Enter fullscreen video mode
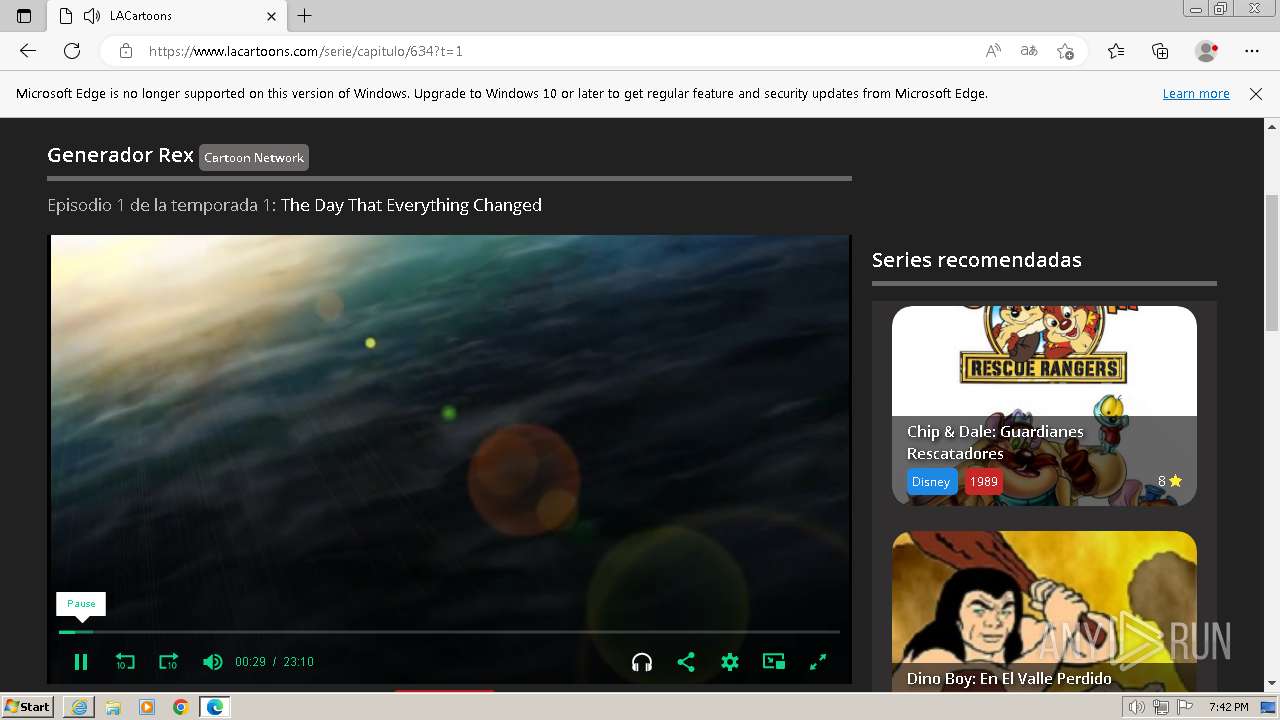This screenshot has height=720, width=1280. (818, 662)
